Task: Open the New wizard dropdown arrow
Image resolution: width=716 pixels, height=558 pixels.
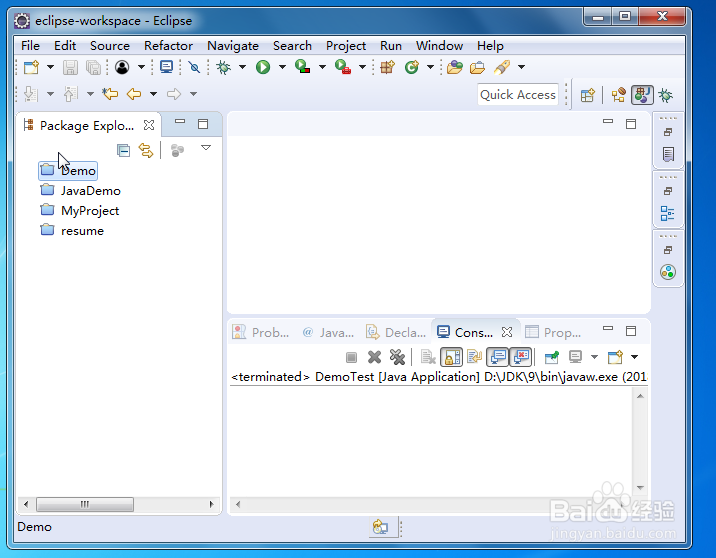Action: coord(50,68)
